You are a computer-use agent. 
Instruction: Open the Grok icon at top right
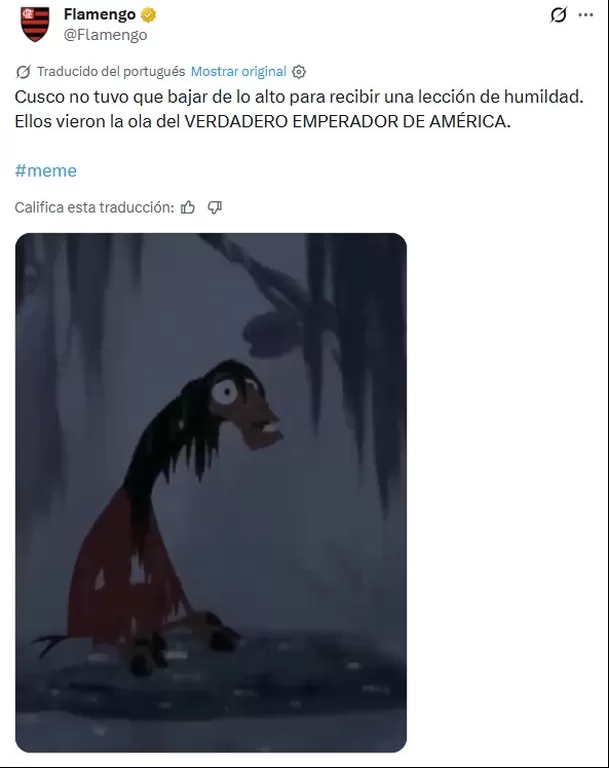[x=558, y=15]
